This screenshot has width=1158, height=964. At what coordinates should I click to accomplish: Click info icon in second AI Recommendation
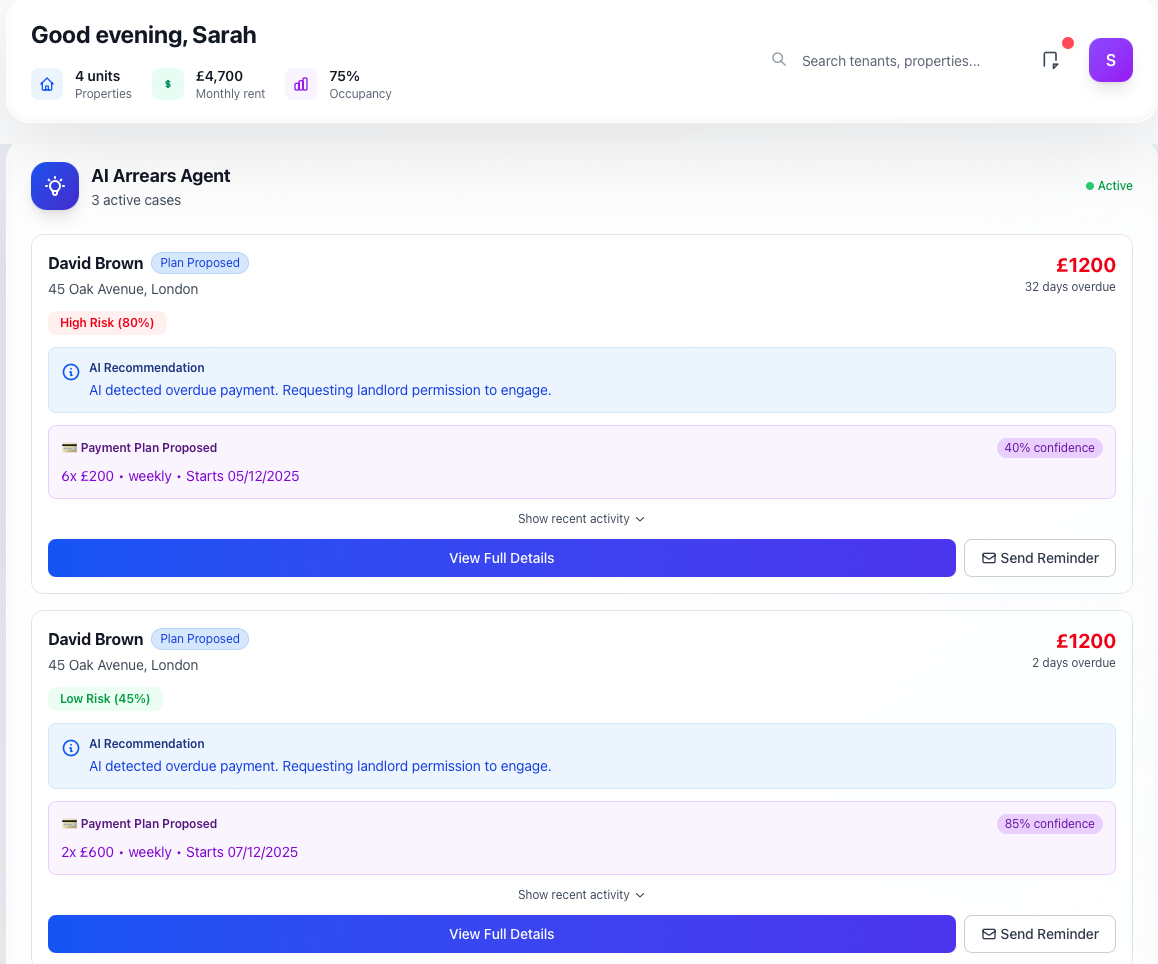[x=71, y=748]
